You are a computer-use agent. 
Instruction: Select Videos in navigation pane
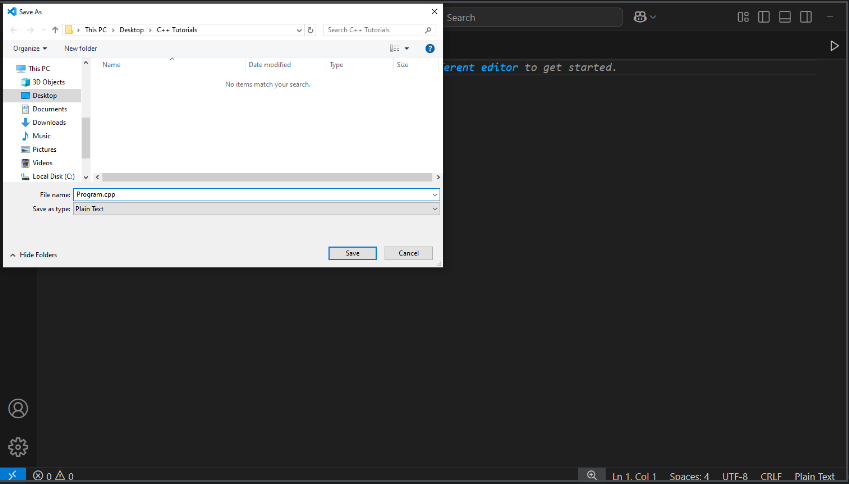42,163
